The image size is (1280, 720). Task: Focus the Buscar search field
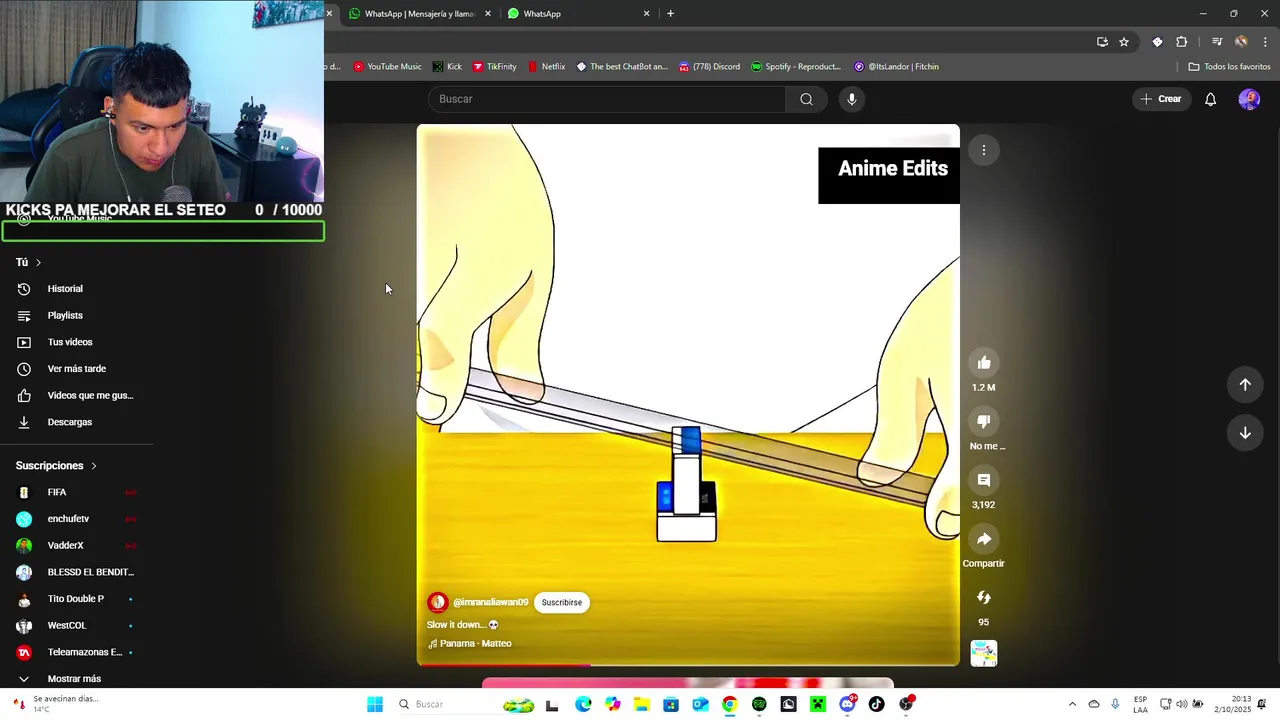(608, 99)
